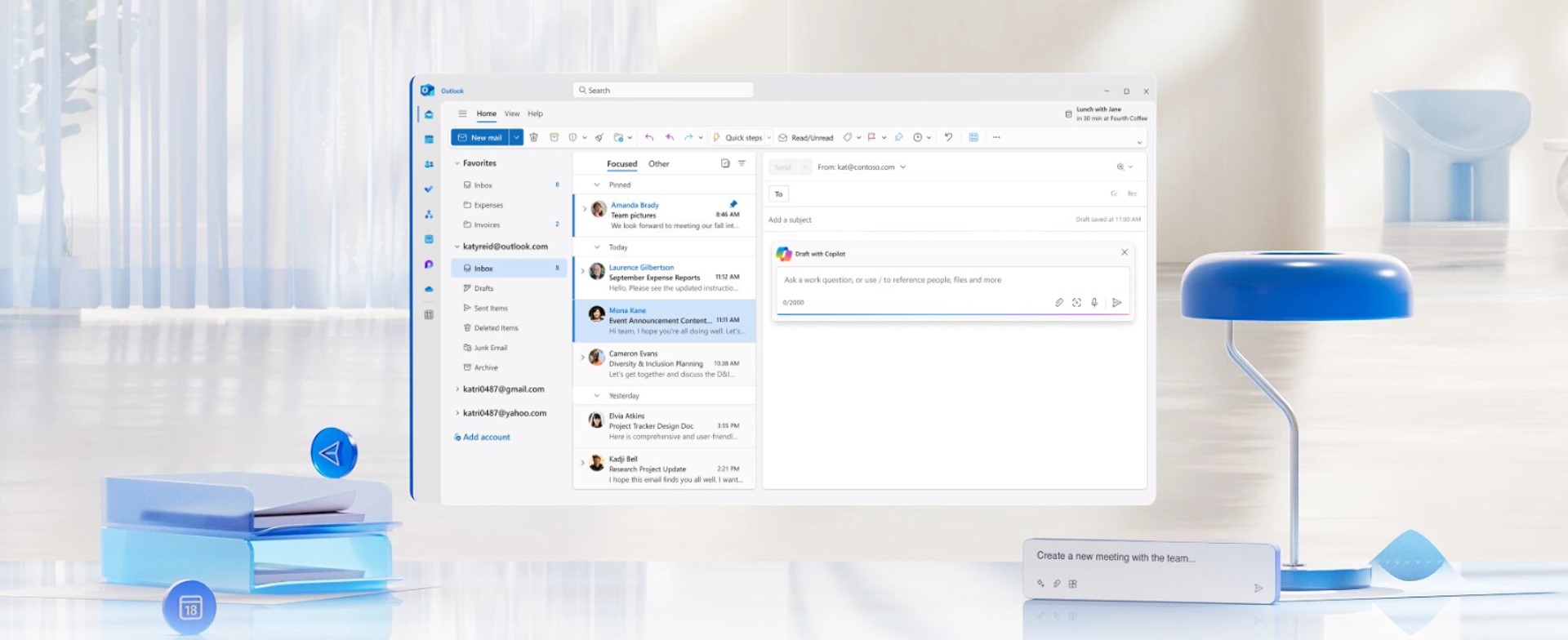Screen dimensions: 1568x640
Task: Expand the ribbon with bottom-right chevron
Action: point(1139,143)
